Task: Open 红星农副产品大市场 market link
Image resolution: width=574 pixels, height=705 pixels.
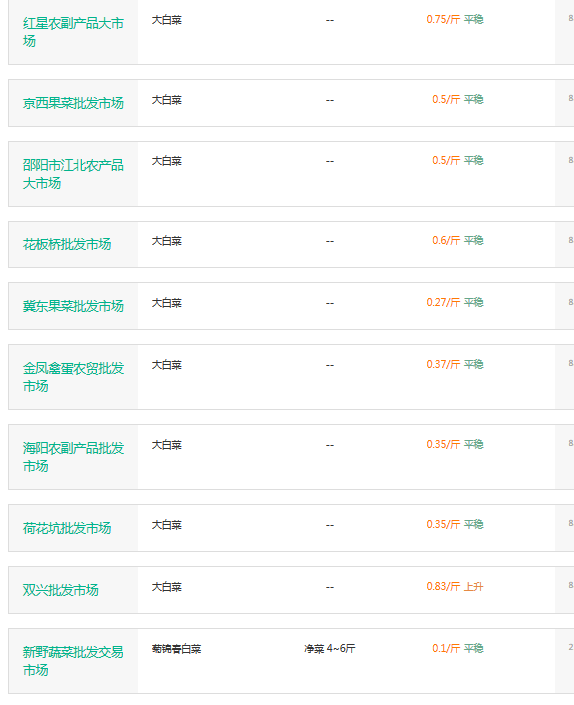Action: 73,32
